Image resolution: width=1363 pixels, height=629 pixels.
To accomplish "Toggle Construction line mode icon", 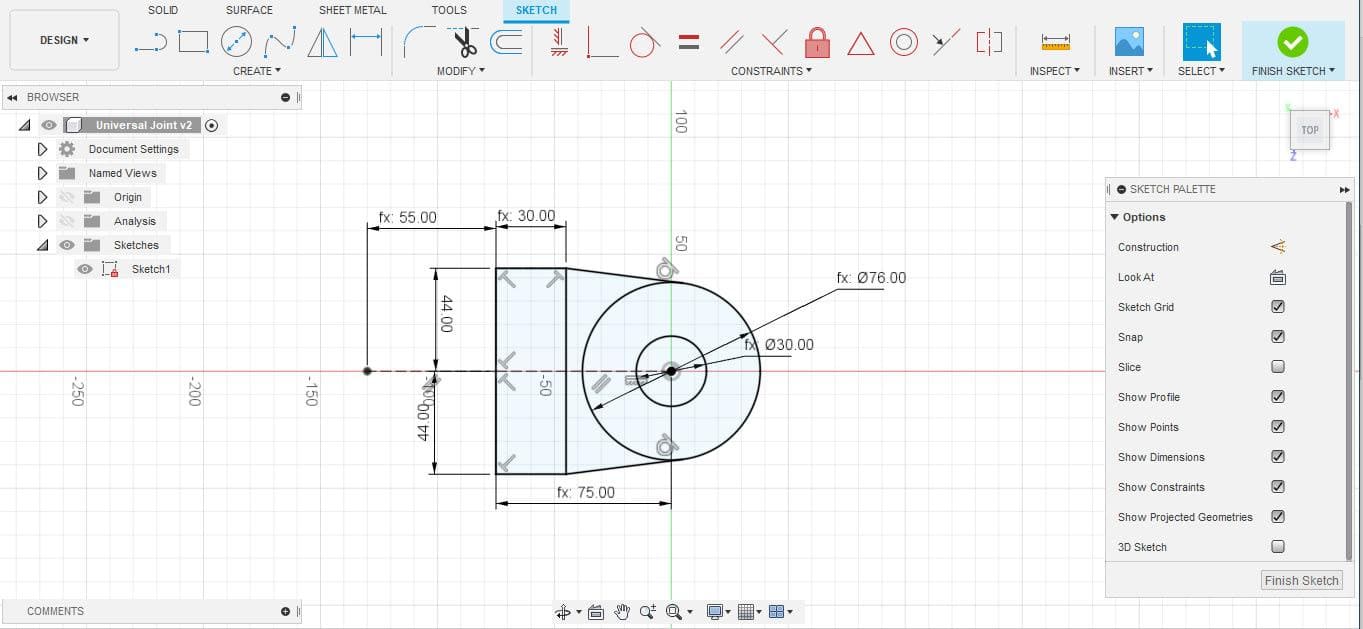I will [1277, 247].
